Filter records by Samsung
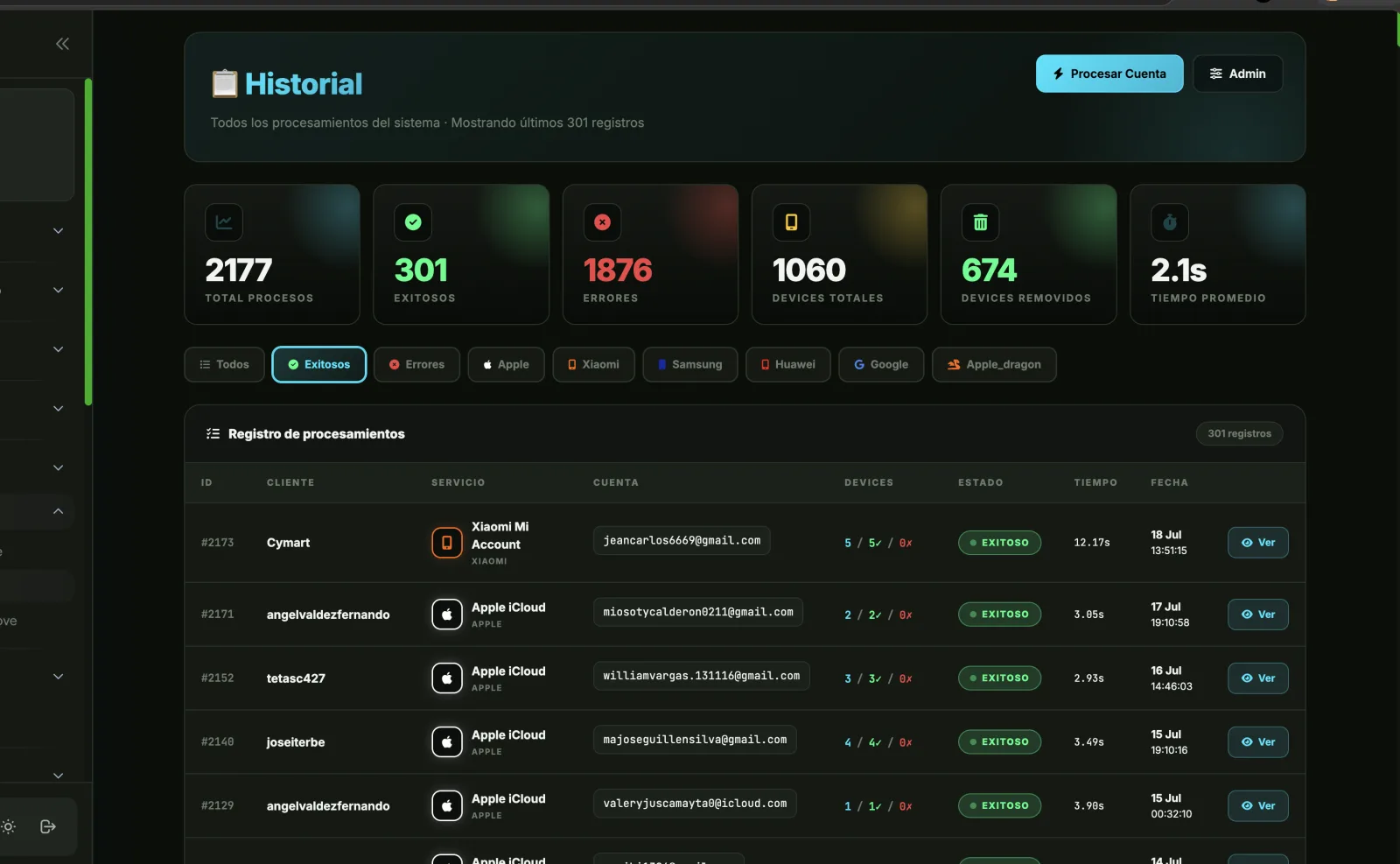Viewport: 1400px width, 864px height. (690, 365)
